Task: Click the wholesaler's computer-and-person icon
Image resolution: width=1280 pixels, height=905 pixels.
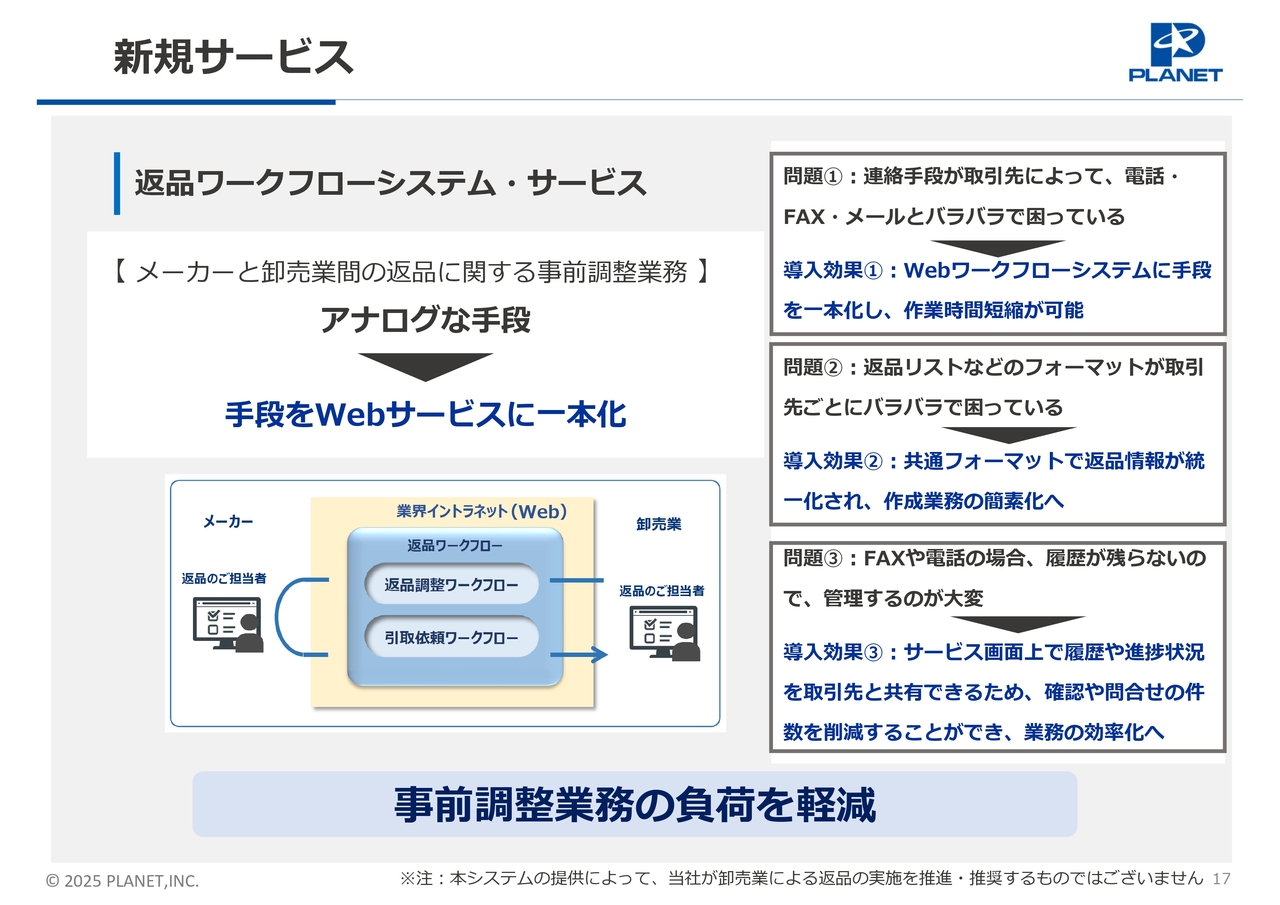Action: pos(660,633)
